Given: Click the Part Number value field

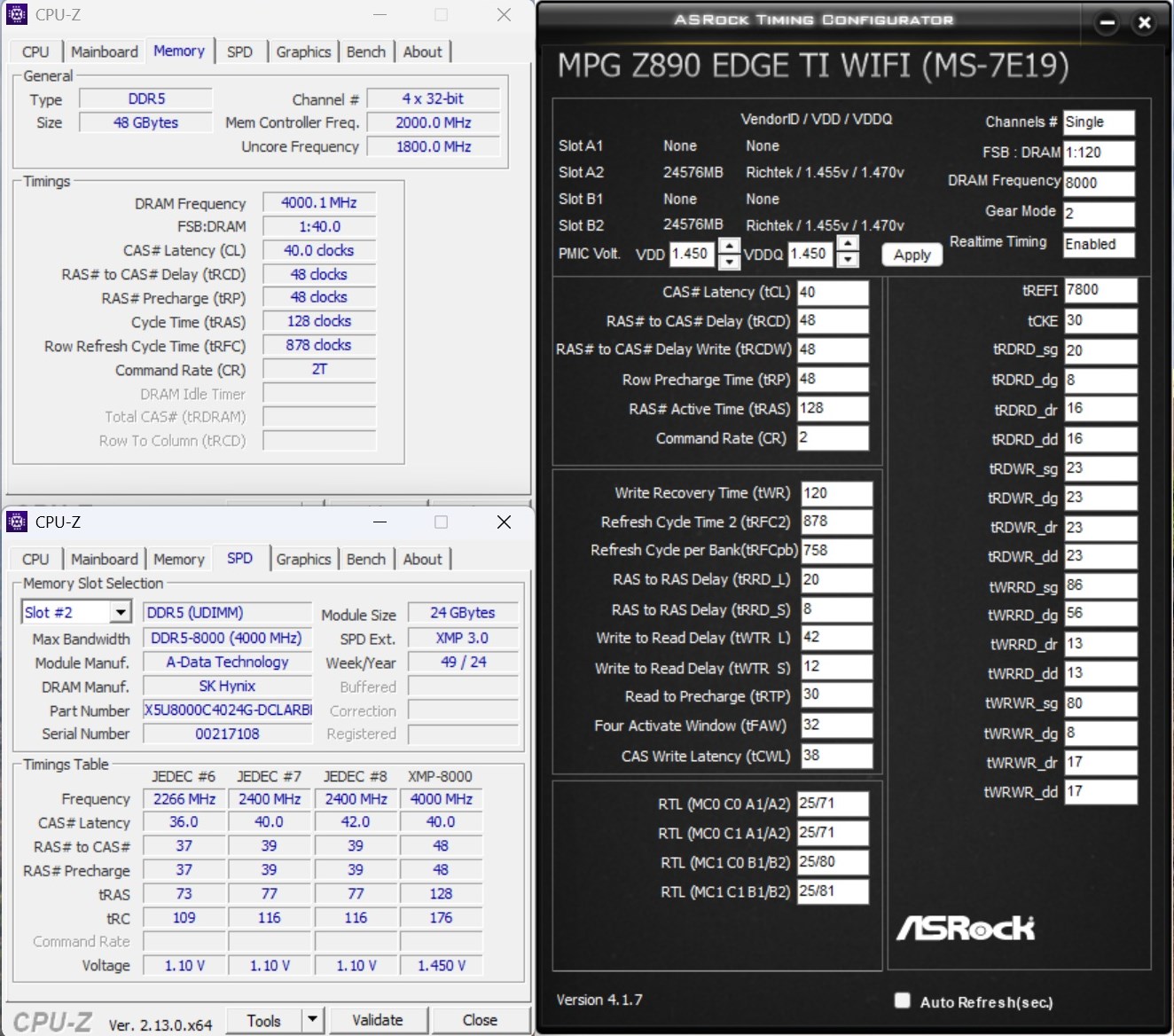Looking at the screenshot, I should (228, 710).
